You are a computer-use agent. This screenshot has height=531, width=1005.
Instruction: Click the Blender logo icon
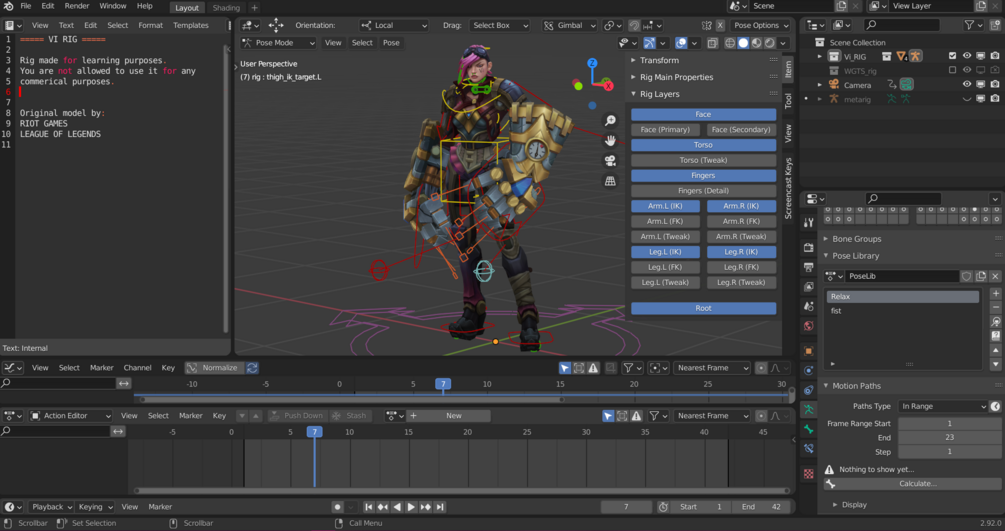pos(8,6)
